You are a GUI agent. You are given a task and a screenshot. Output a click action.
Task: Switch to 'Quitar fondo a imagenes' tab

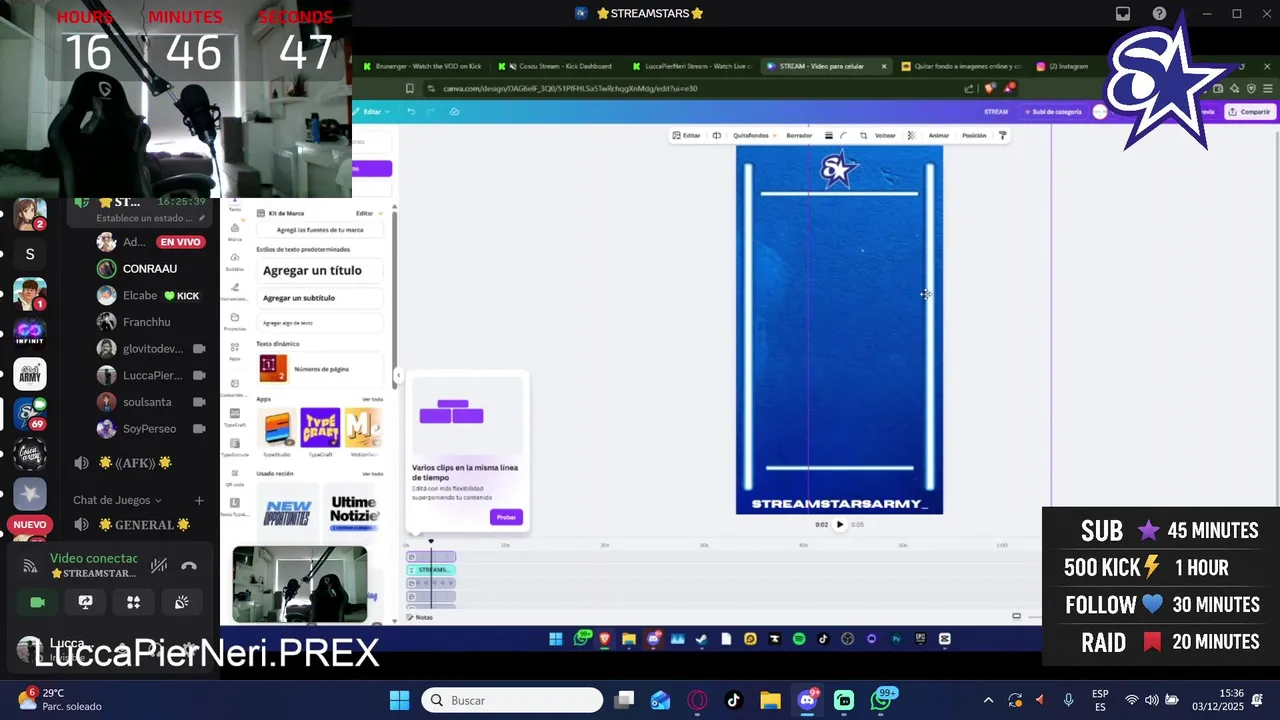coord(960,66)
